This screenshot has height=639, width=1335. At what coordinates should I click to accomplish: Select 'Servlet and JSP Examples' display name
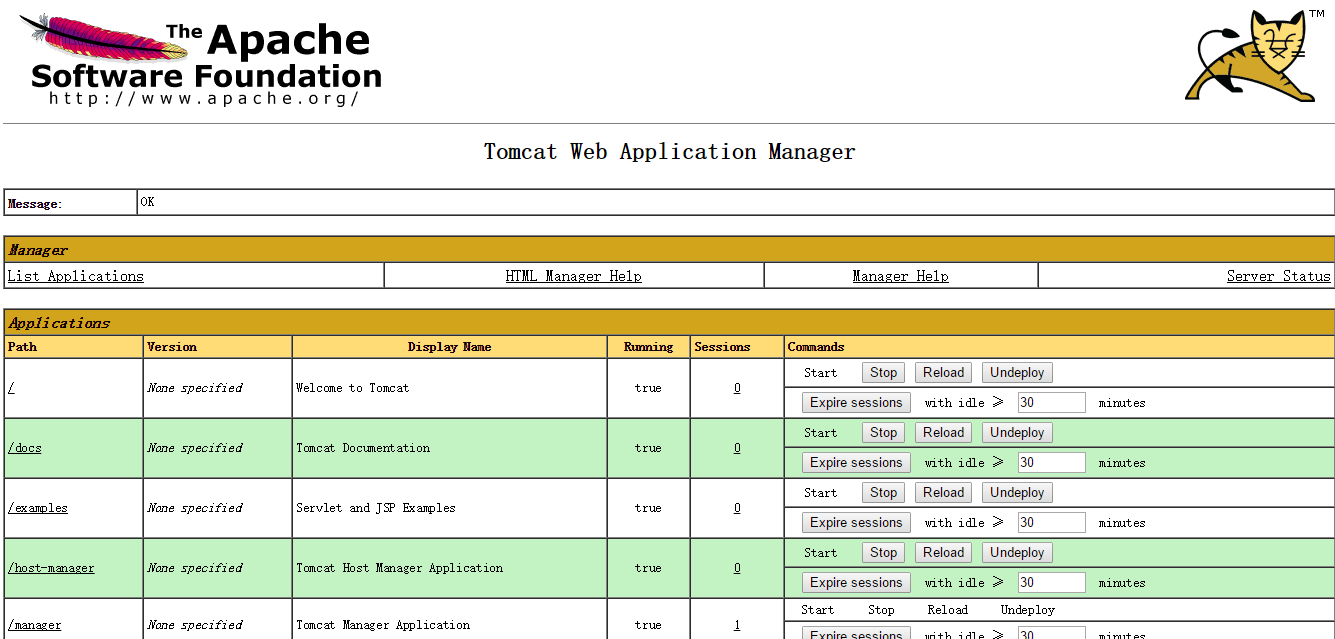pyautogui.click(x=376, y=508)
